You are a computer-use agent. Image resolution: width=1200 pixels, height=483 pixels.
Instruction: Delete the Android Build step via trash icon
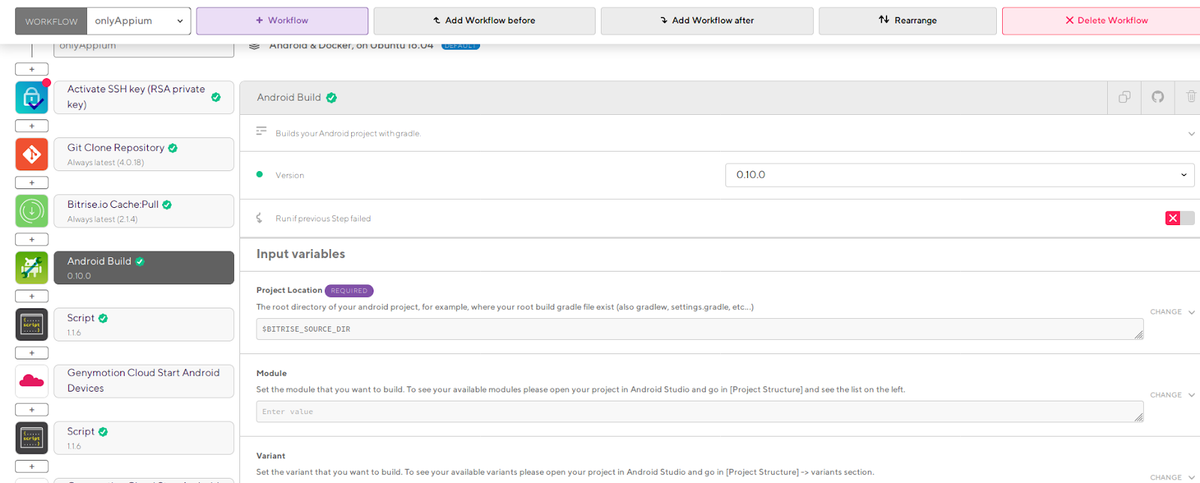coord(1190,97)
